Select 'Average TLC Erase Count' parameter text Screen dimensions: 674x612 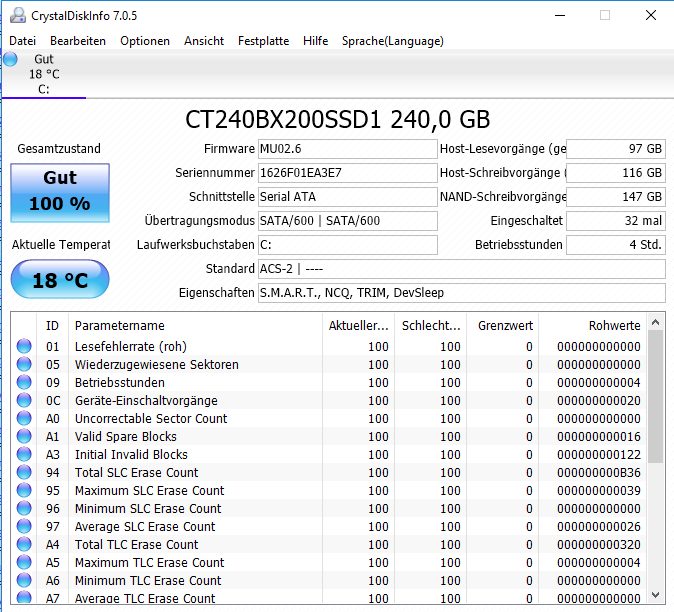[145, 598]
